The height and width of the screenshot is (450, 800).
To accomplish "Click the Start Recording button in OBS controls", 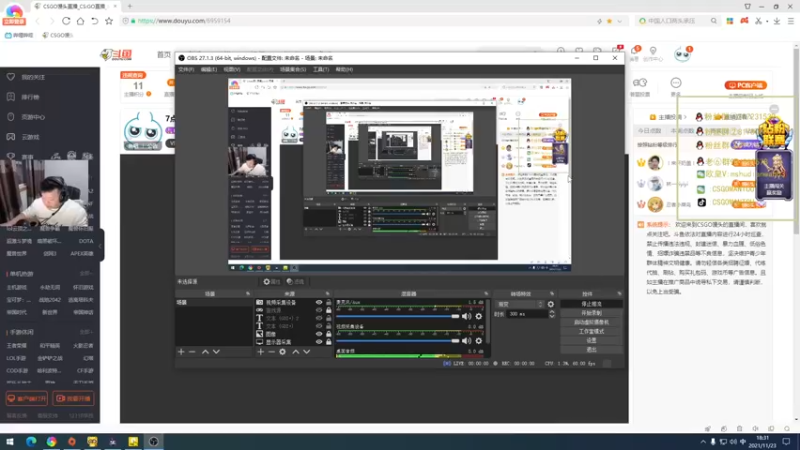I will 591,313.
